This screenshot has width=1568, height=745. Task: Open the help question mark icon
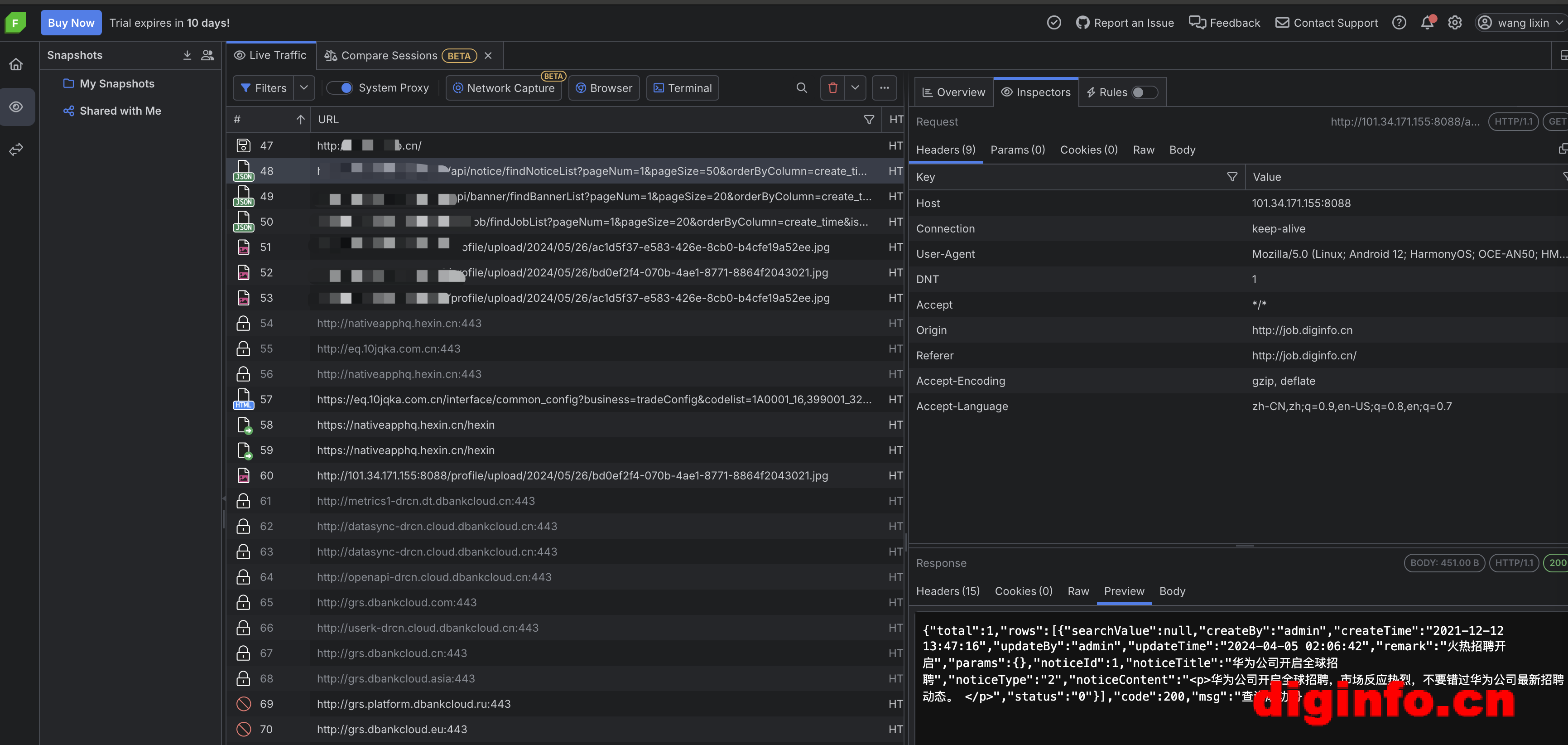1399,23
